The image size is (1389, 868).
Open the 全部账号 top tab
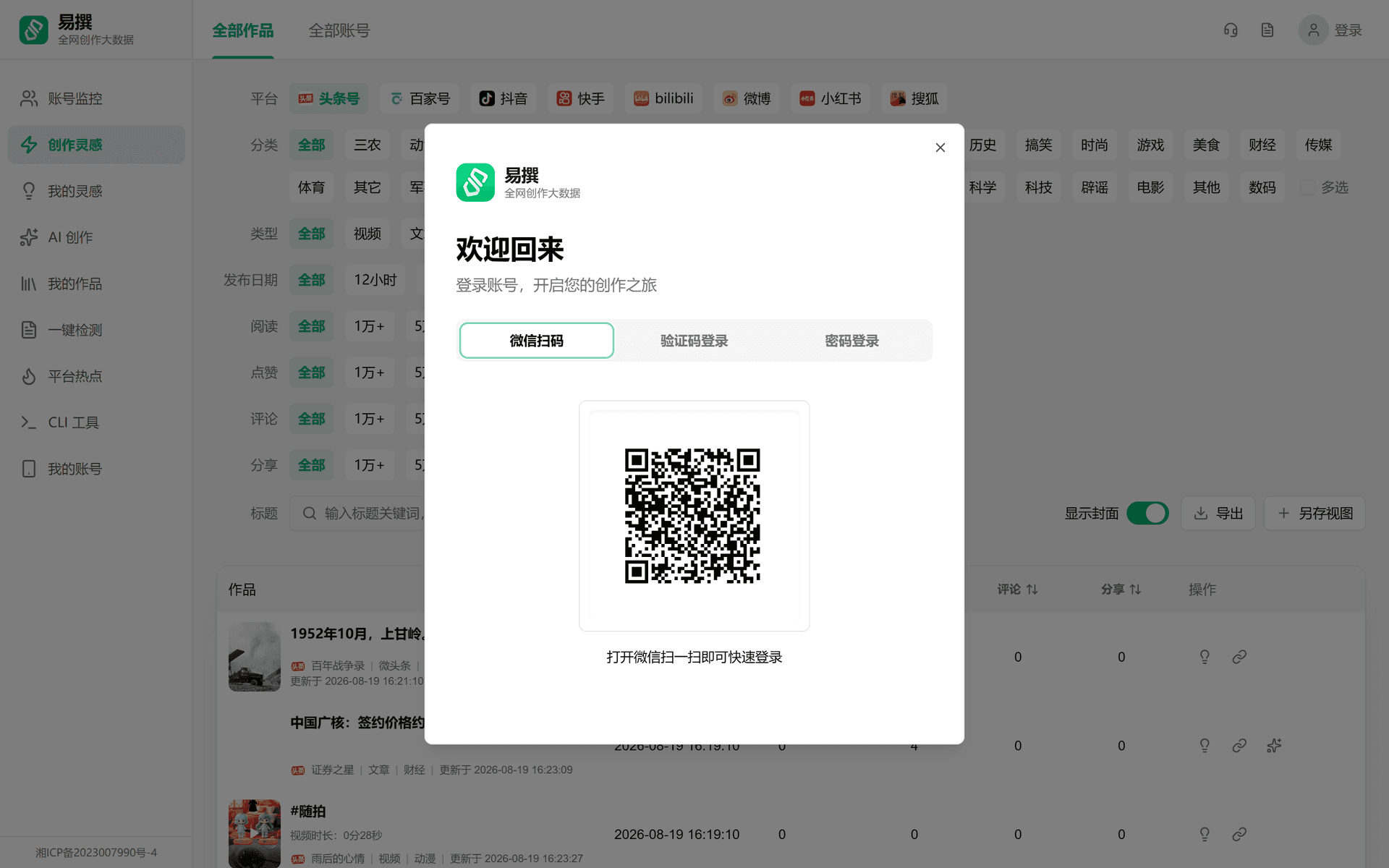pyautogui.click(x=339, y=30)
